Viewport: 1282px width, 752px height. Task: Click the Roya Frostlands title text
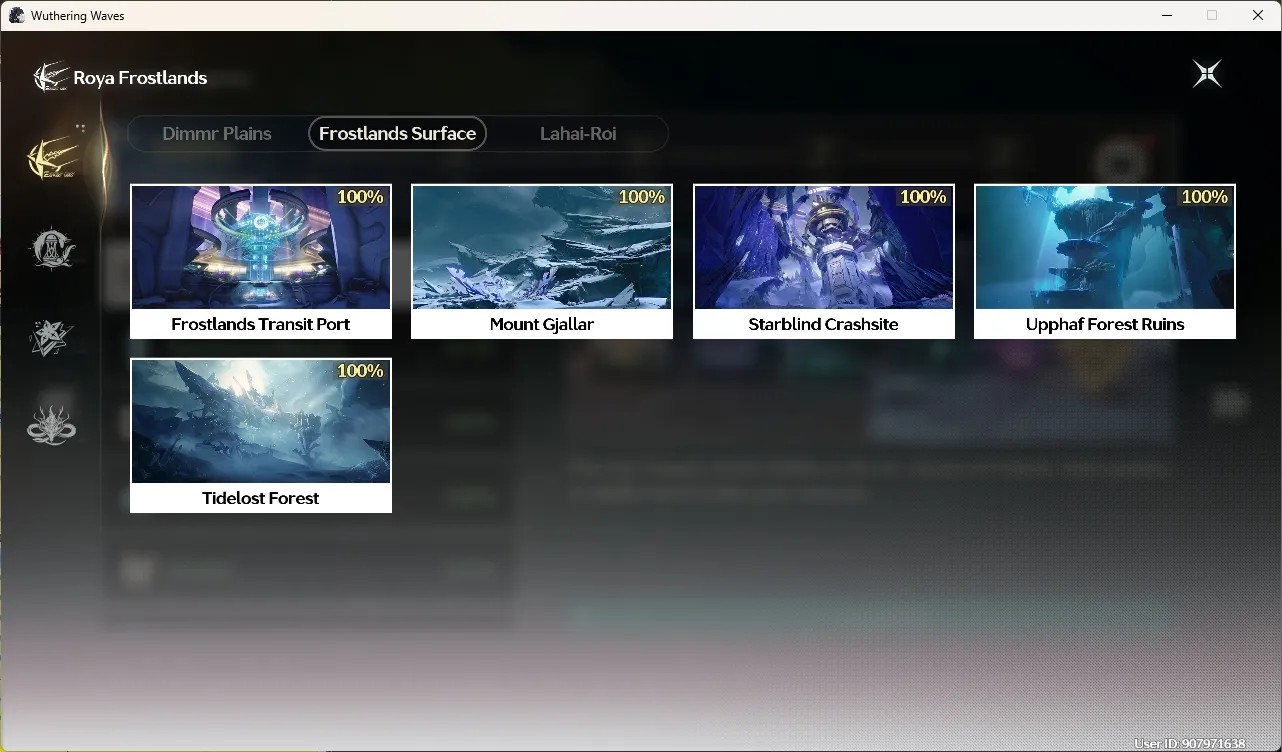tap(140, 78)
